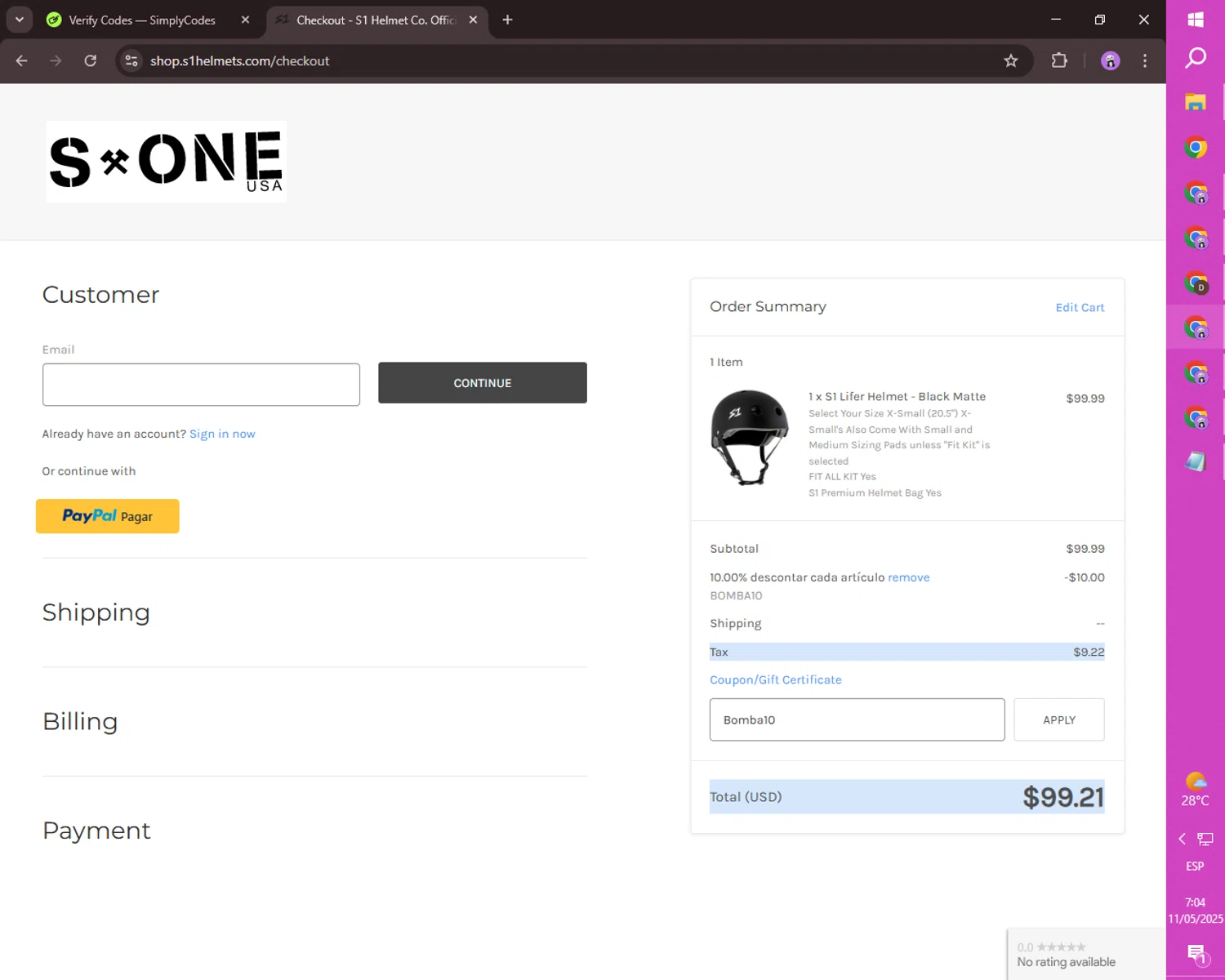Open the 28°C weather widget
The width and height of the screenshot is (1225, 980).
(x=1195, y=790)
